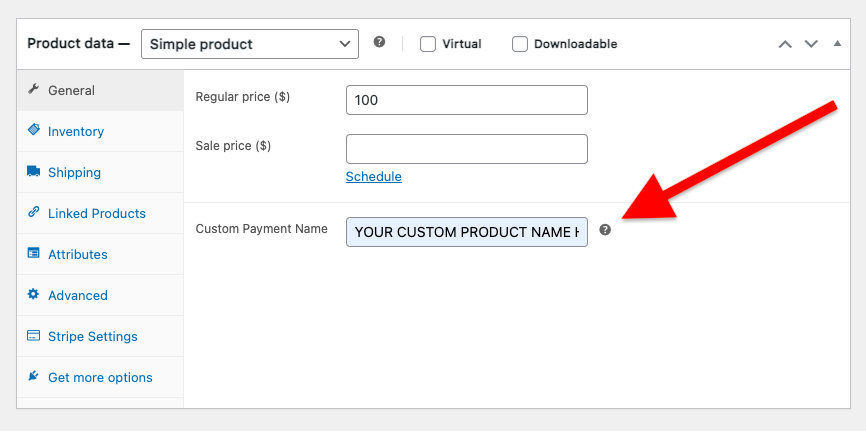Open the Simple product type dropdown
The image size is (866, 431).
click(249, 44)
